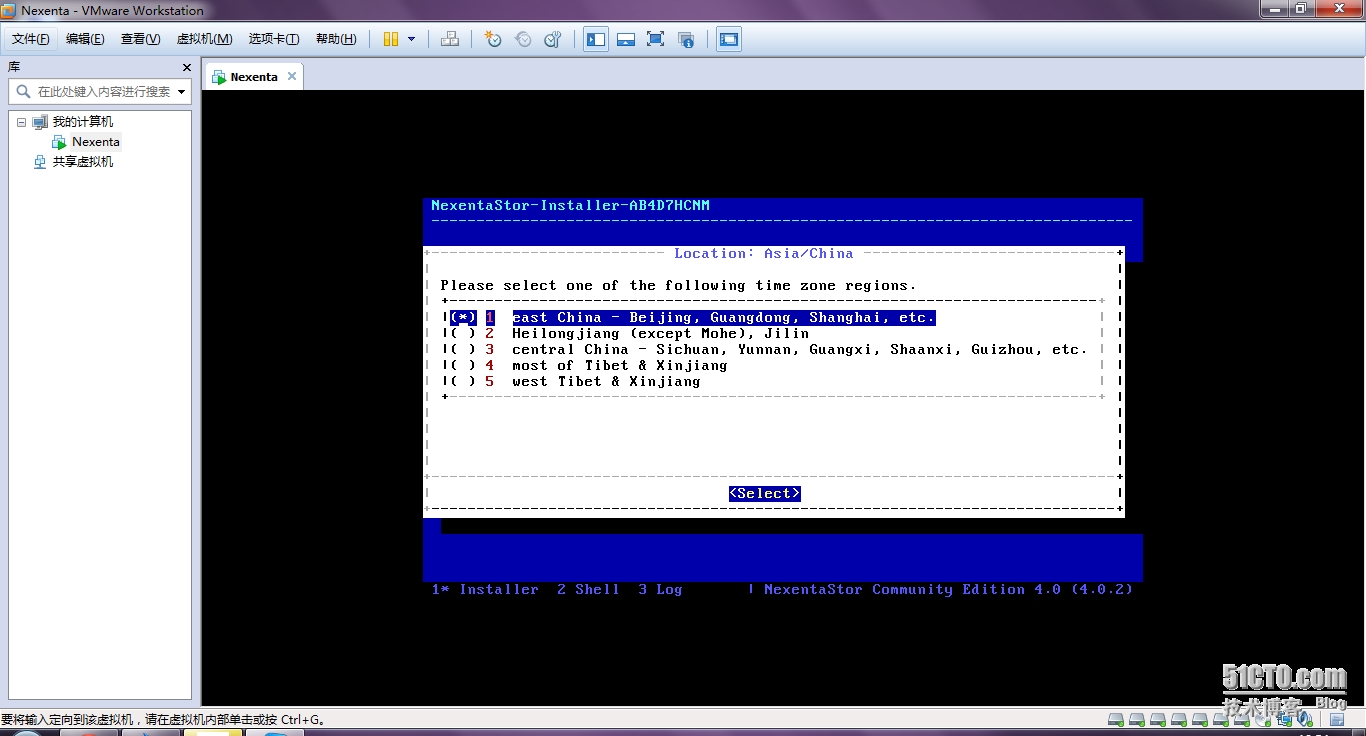Send Ctrl+Alt+Del to the virtual machine
1366x736 pixels.
(x=450, y=39)
